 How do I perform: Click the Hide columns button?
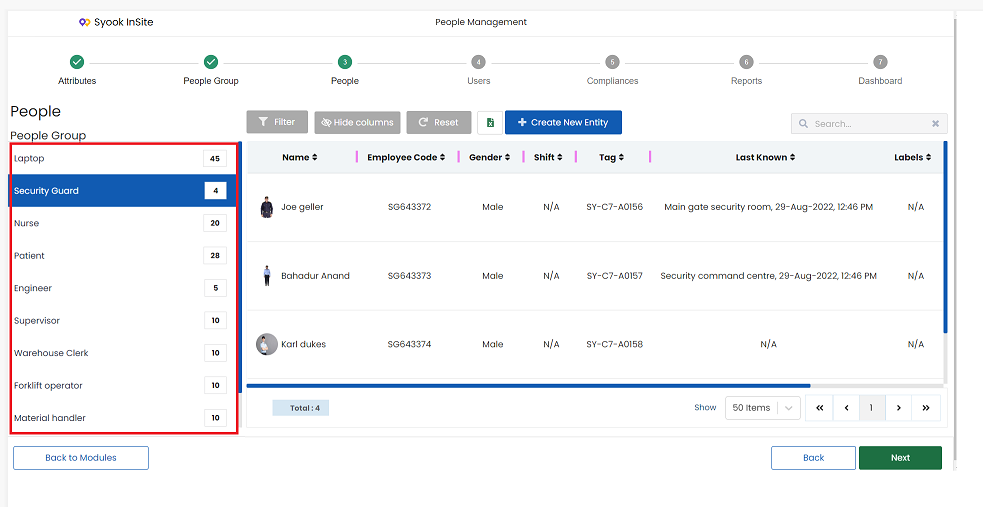357,122
